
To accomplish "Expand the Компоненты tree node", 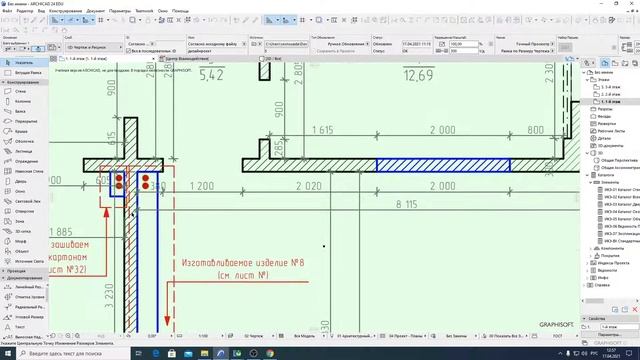I will (591, 248).
